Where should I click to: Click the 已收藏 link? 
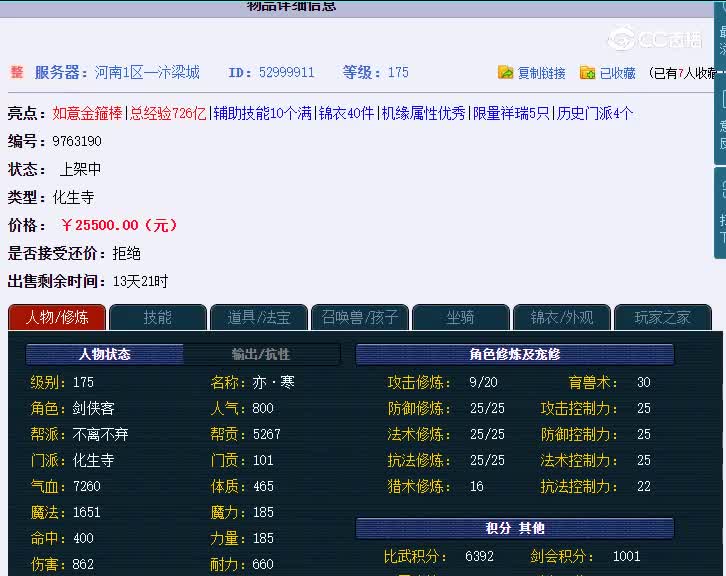[x=617, y=73]
